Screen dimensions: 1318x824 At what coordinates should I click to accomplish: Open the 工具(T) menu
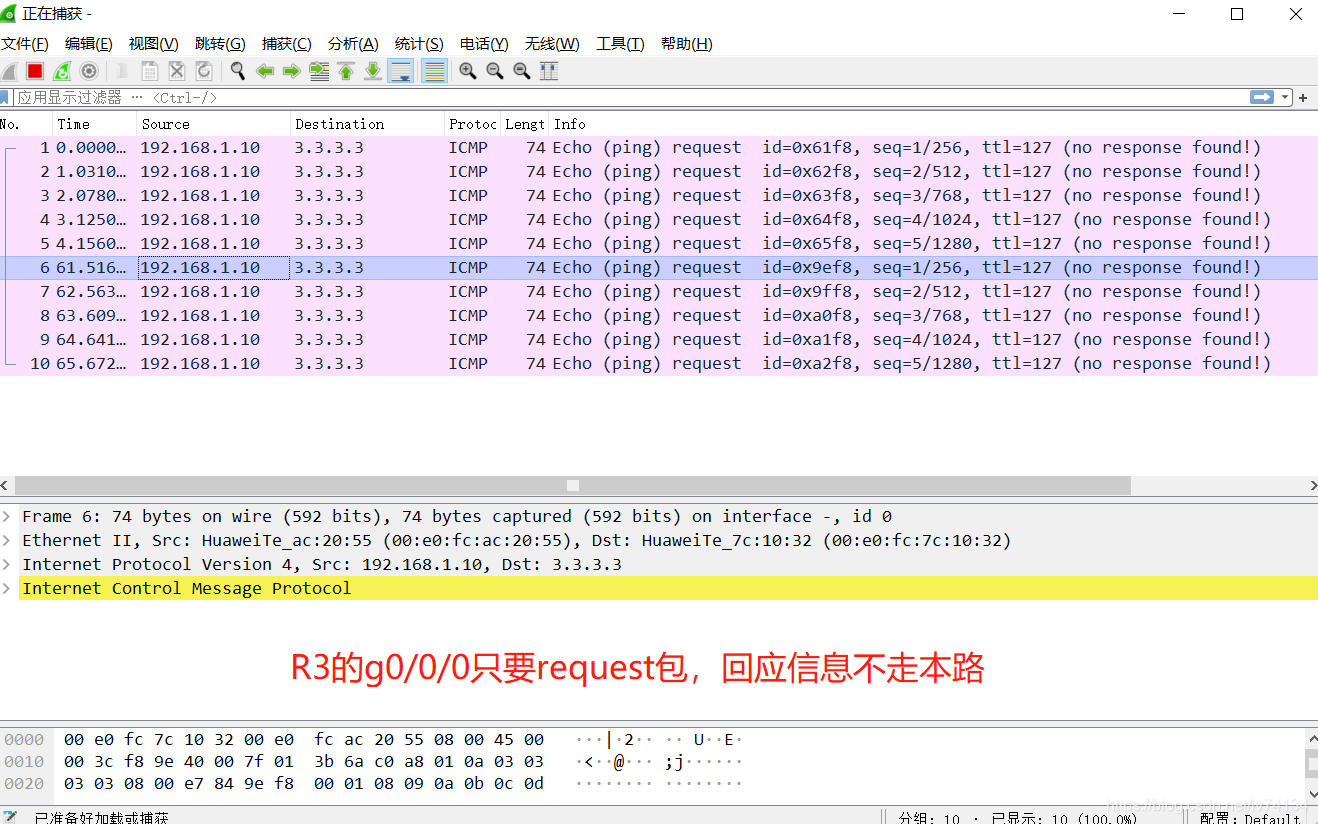(620, 44)
